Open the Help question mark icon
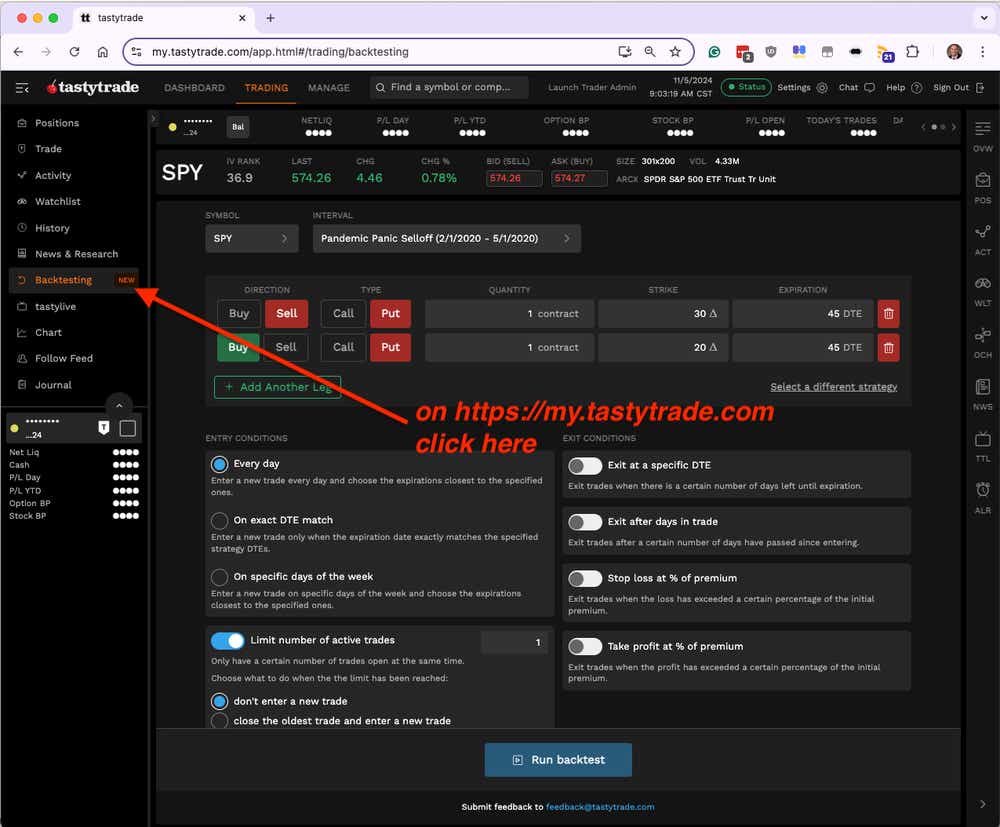The height and width of the screenshot is (827, 1000). coord(916,88)
